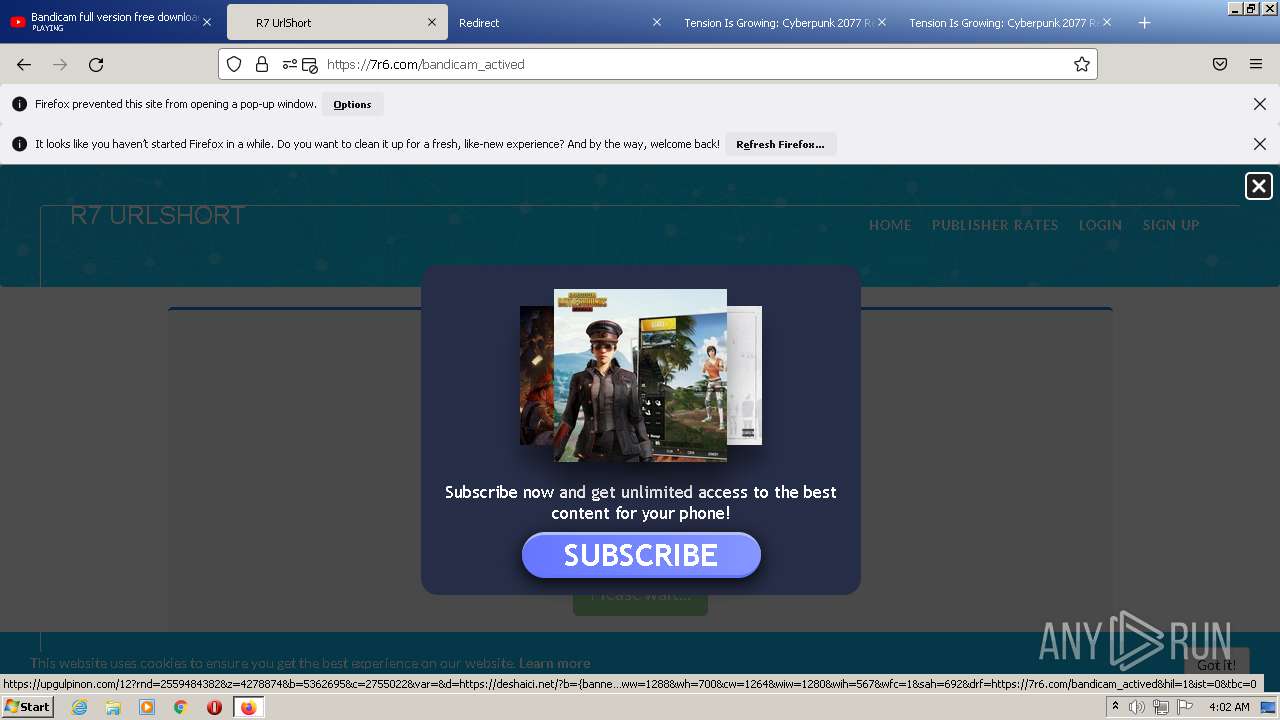The image size is (1280, 720).
Task: Switch to first Tension Is Growing tab
Action: (x=786, y=22)
